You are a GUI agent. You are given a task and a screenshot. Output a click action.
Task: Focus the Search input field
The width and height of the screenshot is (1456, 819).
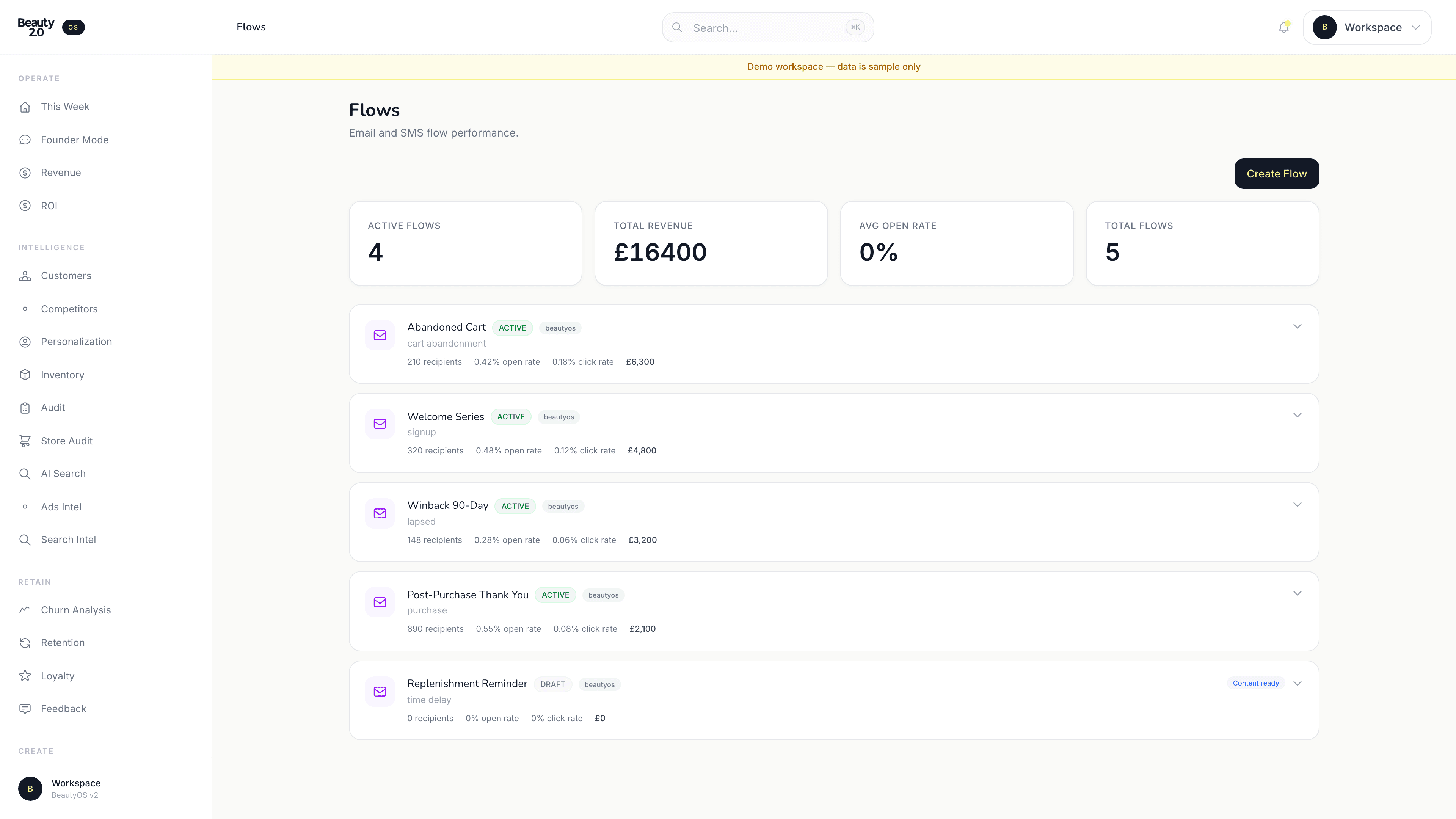[x=767, y=28]
